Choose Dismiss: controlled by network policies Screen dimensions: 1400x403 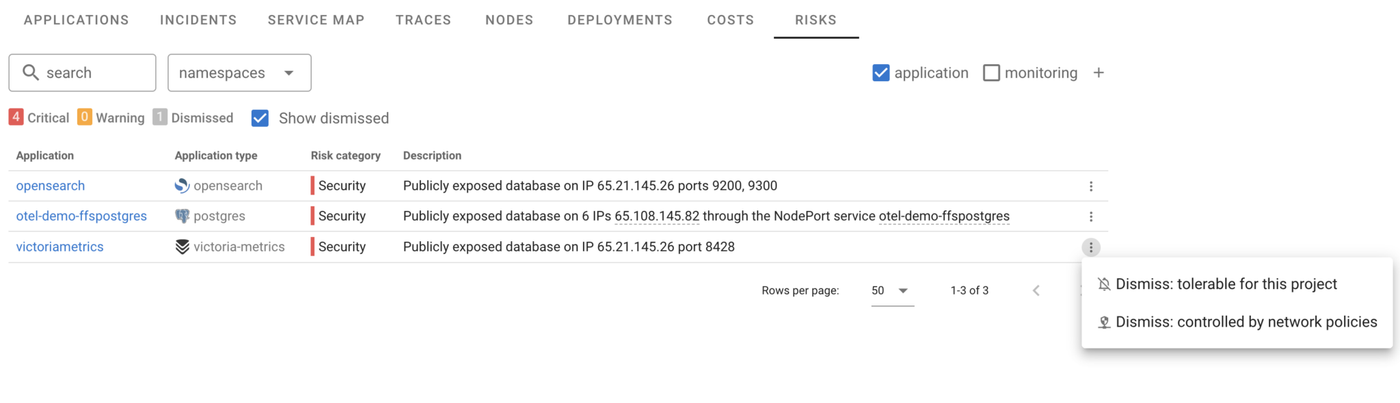pyautogui.click(x=1246, y=322)
